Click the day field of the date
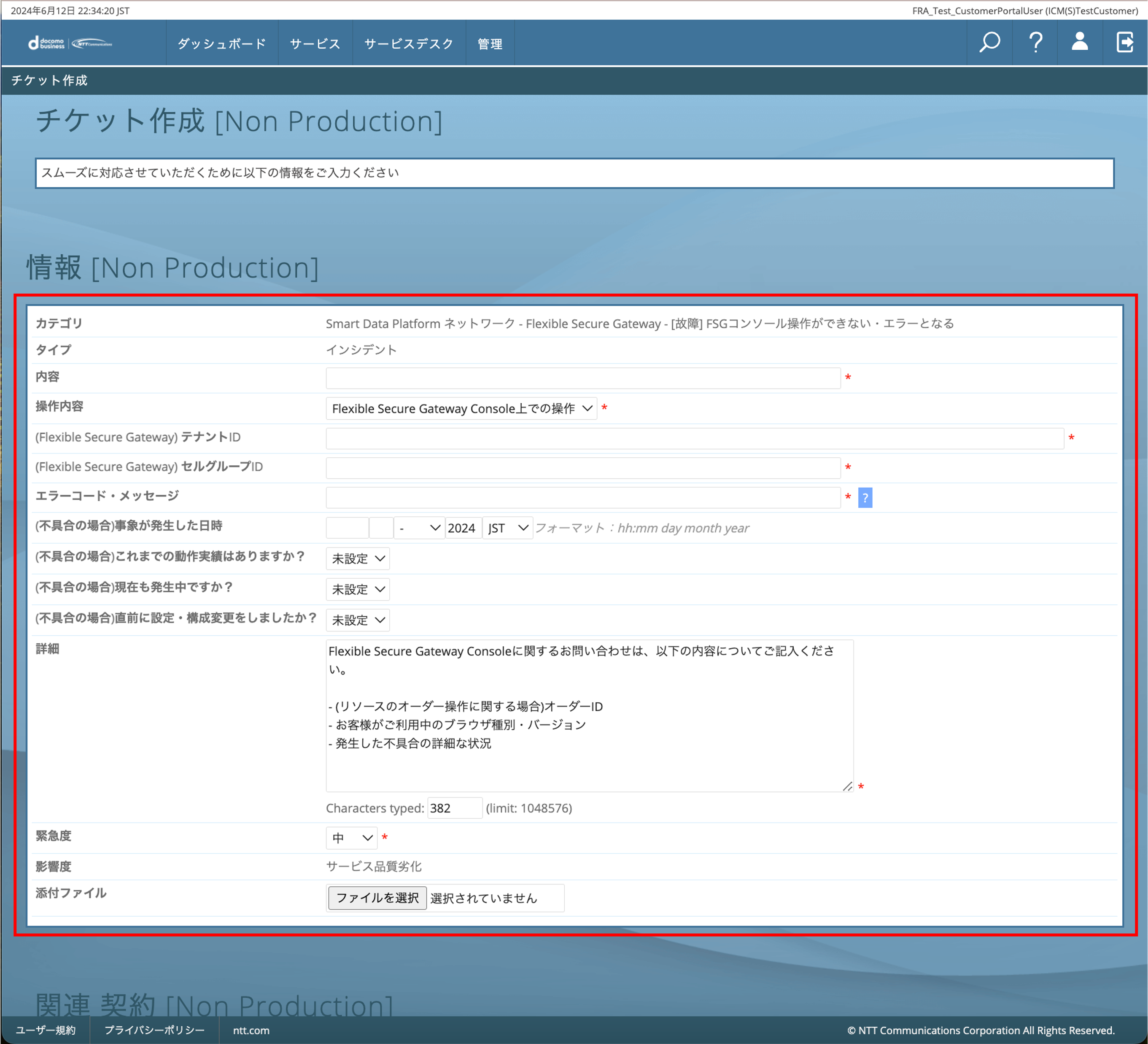The width and height of the screenshot is (1148, 1044). pos(382,528)
